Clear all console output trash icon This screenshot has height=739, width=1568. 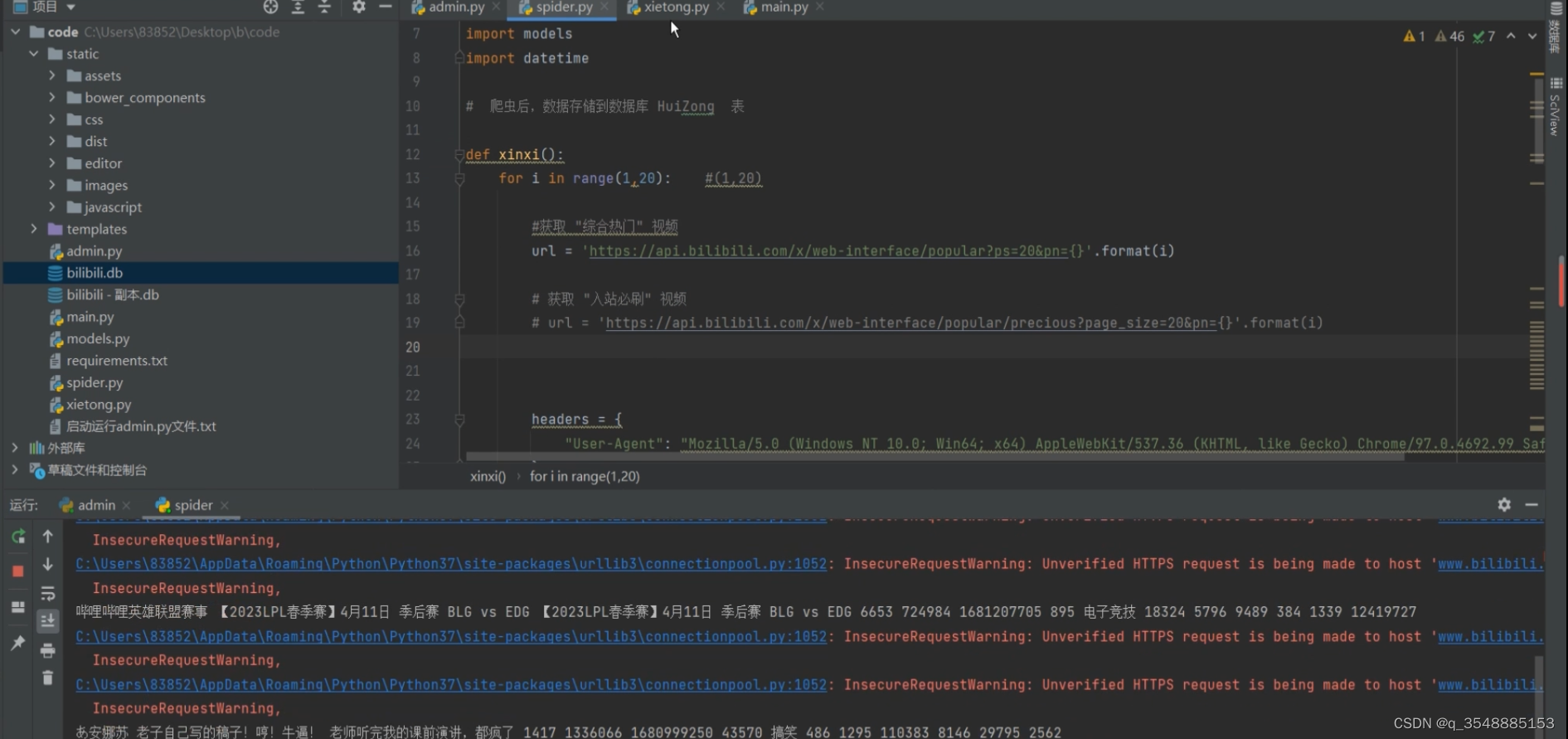pos(48,678)
